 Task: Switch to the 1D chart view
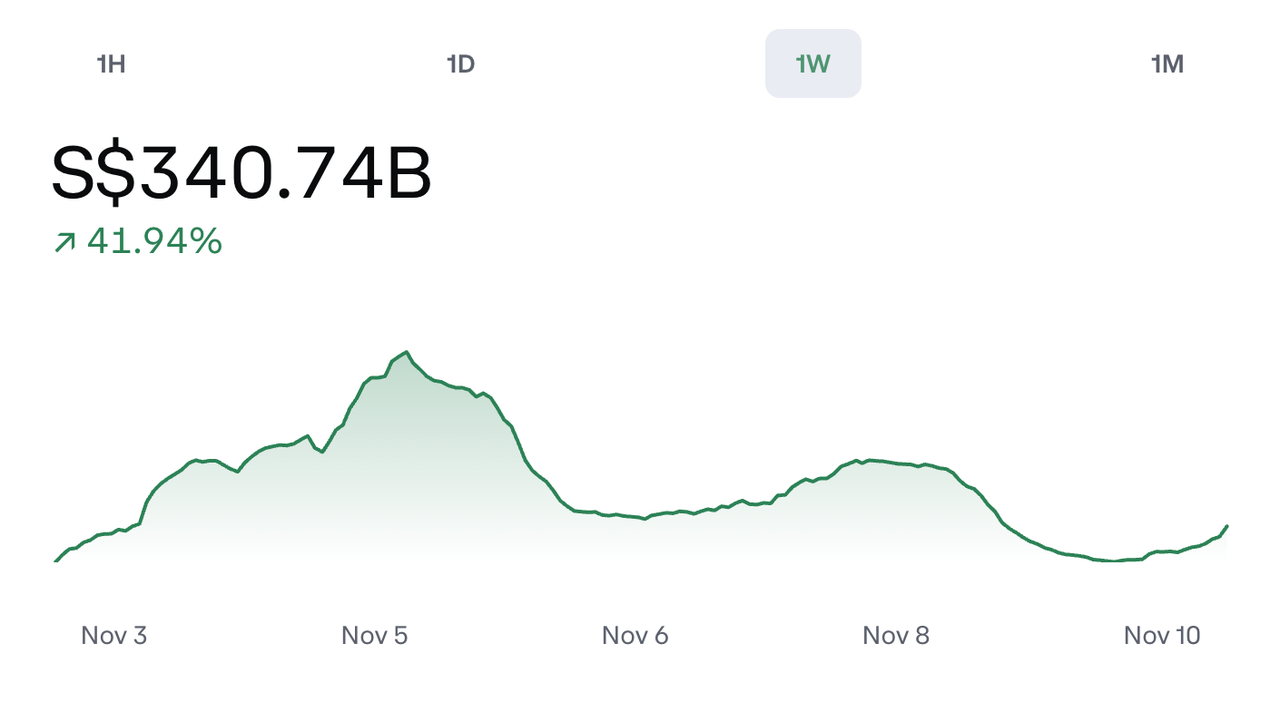pyautogui.click(x=461, y=63)
